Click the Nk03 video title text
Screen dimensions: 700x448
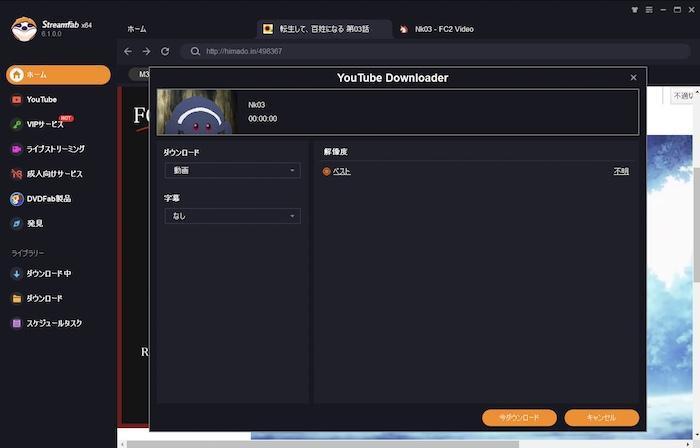click(x=257, y=105)
